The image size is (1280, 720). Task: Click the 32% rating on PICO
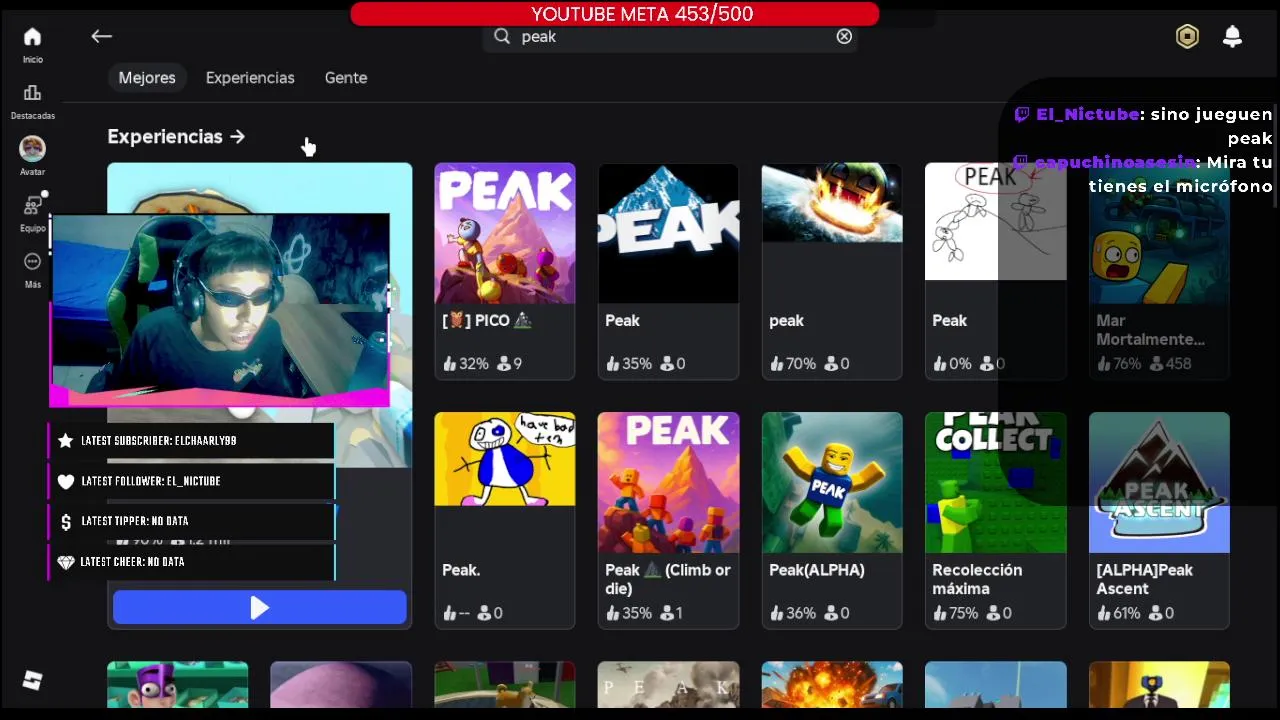click(465, 364)
